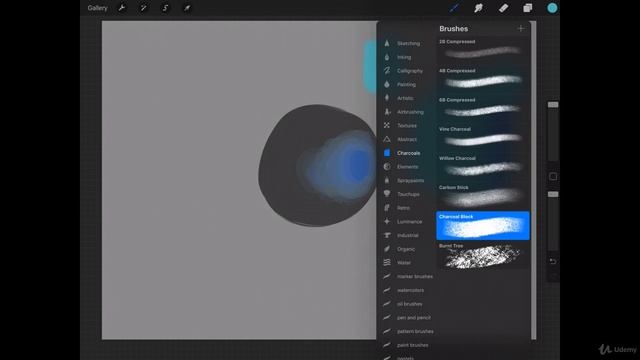640x360 pixels.
Task: Pick the Willow Charcoal brush
Action: [x=483, y=167]
